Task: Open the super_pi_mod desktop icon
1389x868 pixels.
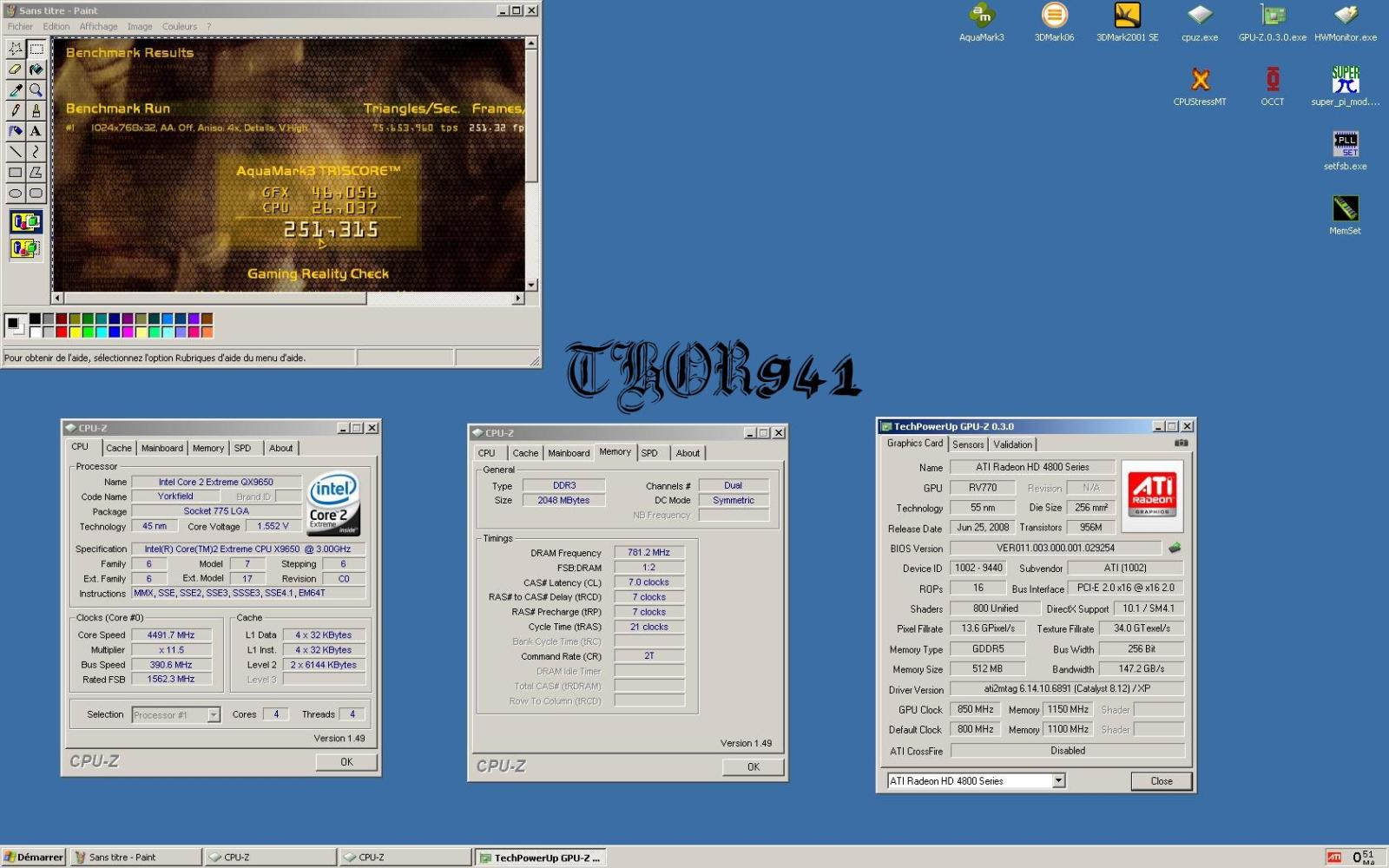Action: (1345, 87)
